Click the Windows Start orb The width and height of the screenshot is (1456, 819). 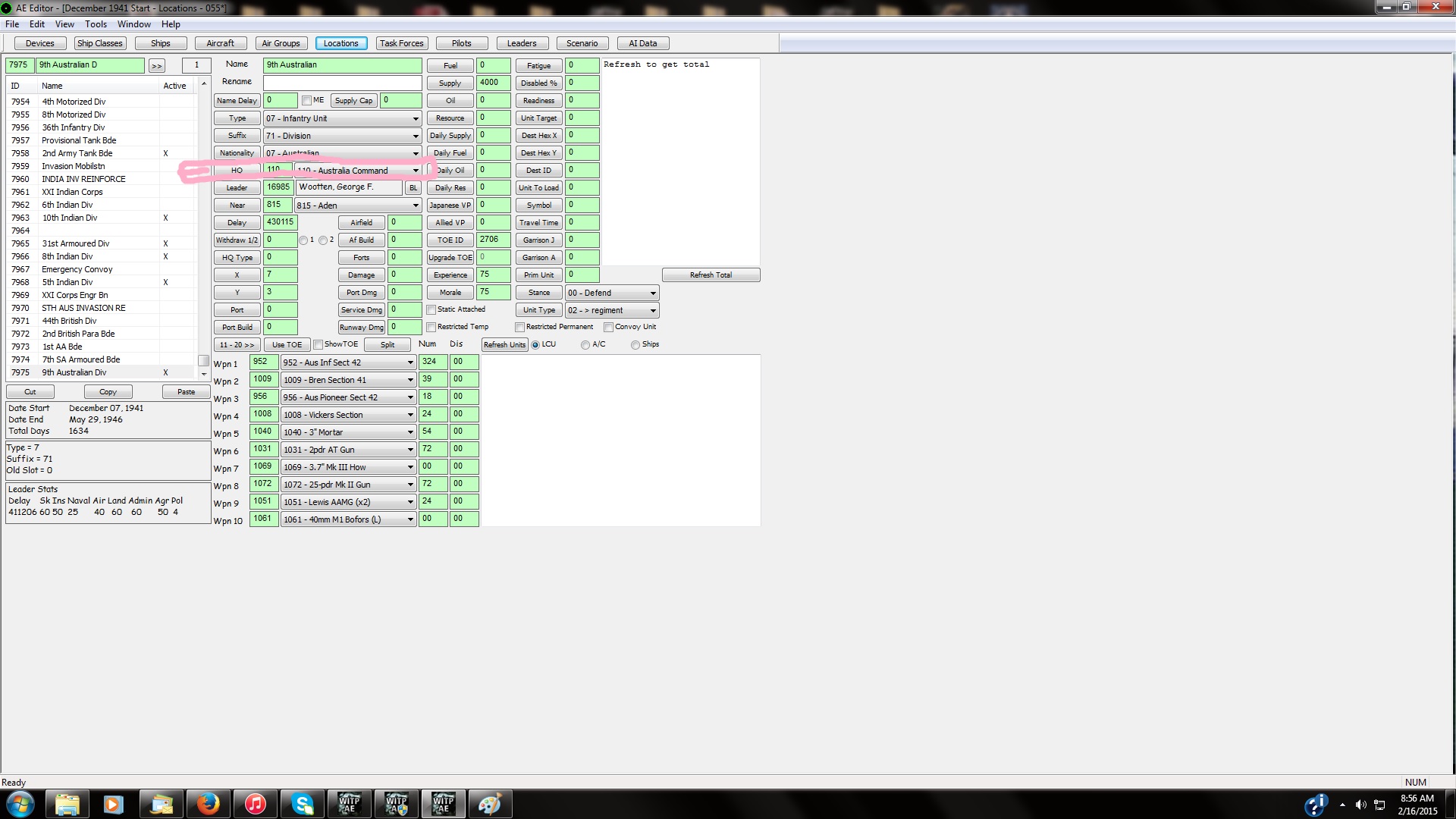click(x=20, y=804)
